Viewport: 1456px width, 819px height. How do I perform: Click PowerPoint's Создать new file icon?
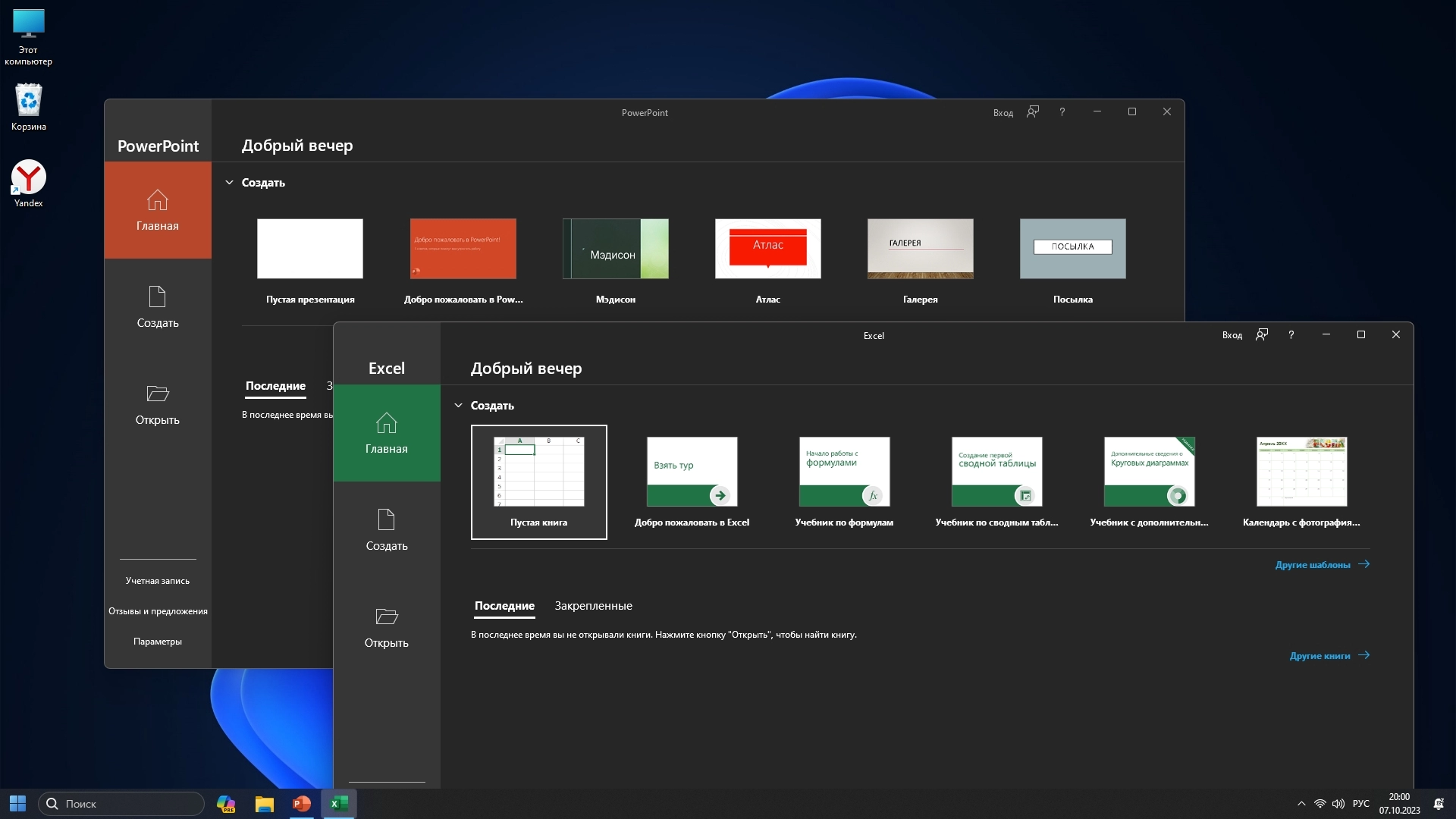pyautogui.click(x=157, y=297)
